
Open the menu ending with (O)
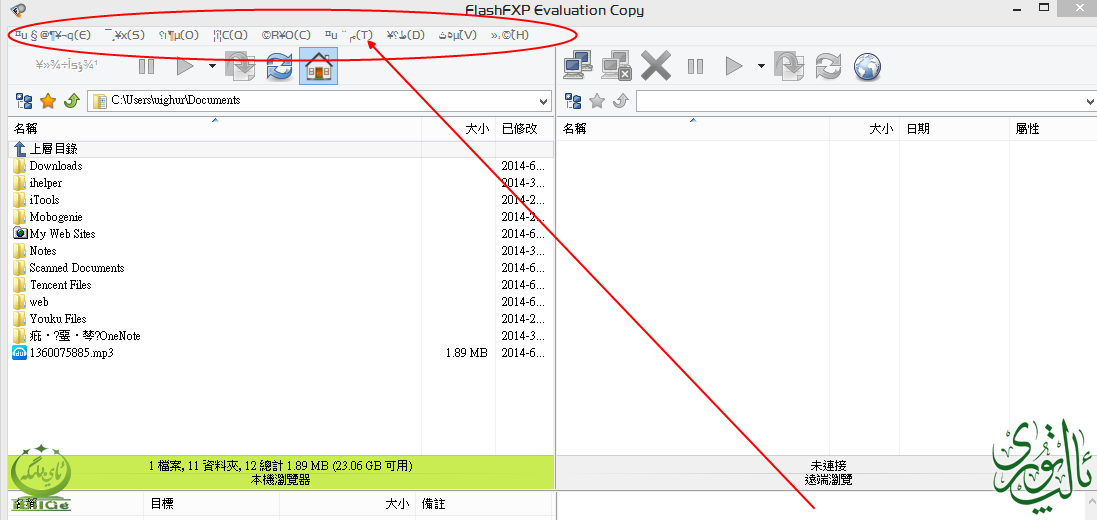[x=179, y=35]
